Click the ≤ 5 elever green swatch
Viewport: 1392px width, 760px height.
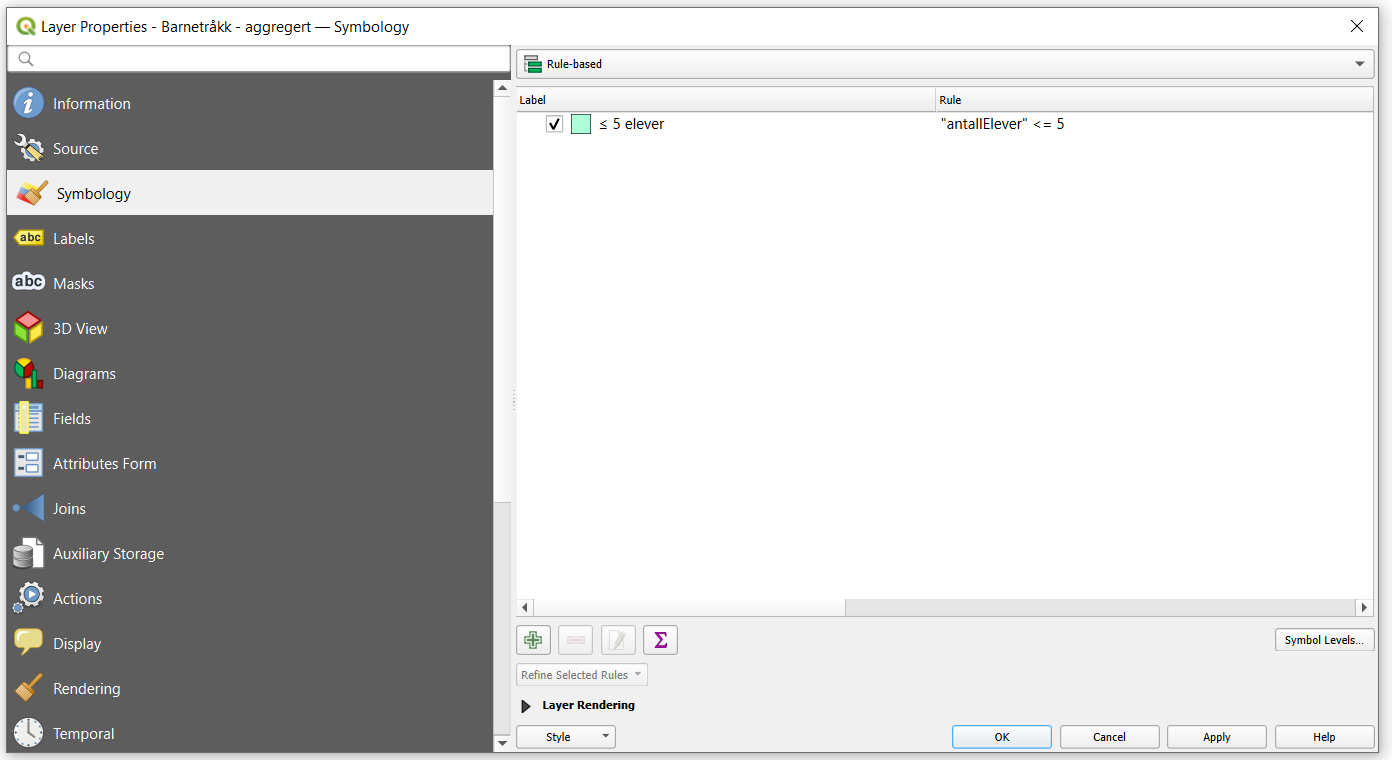coord(581,124)
